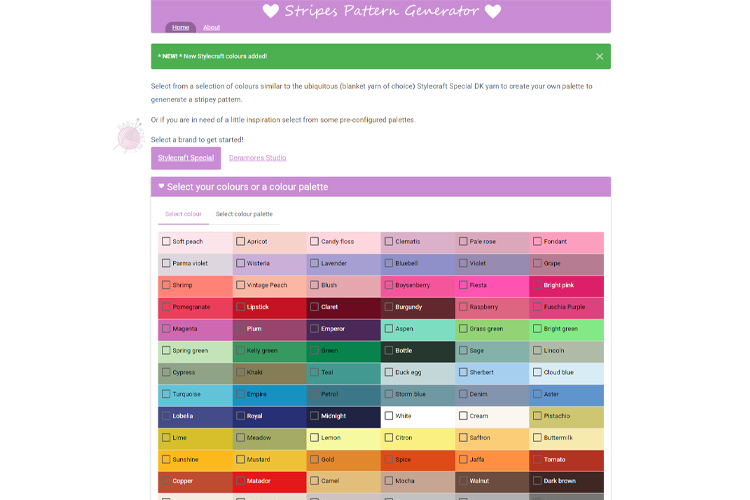Tick the Midnight colour checkbox
Viewport: 750px width, 500px height.
(315, 415)
